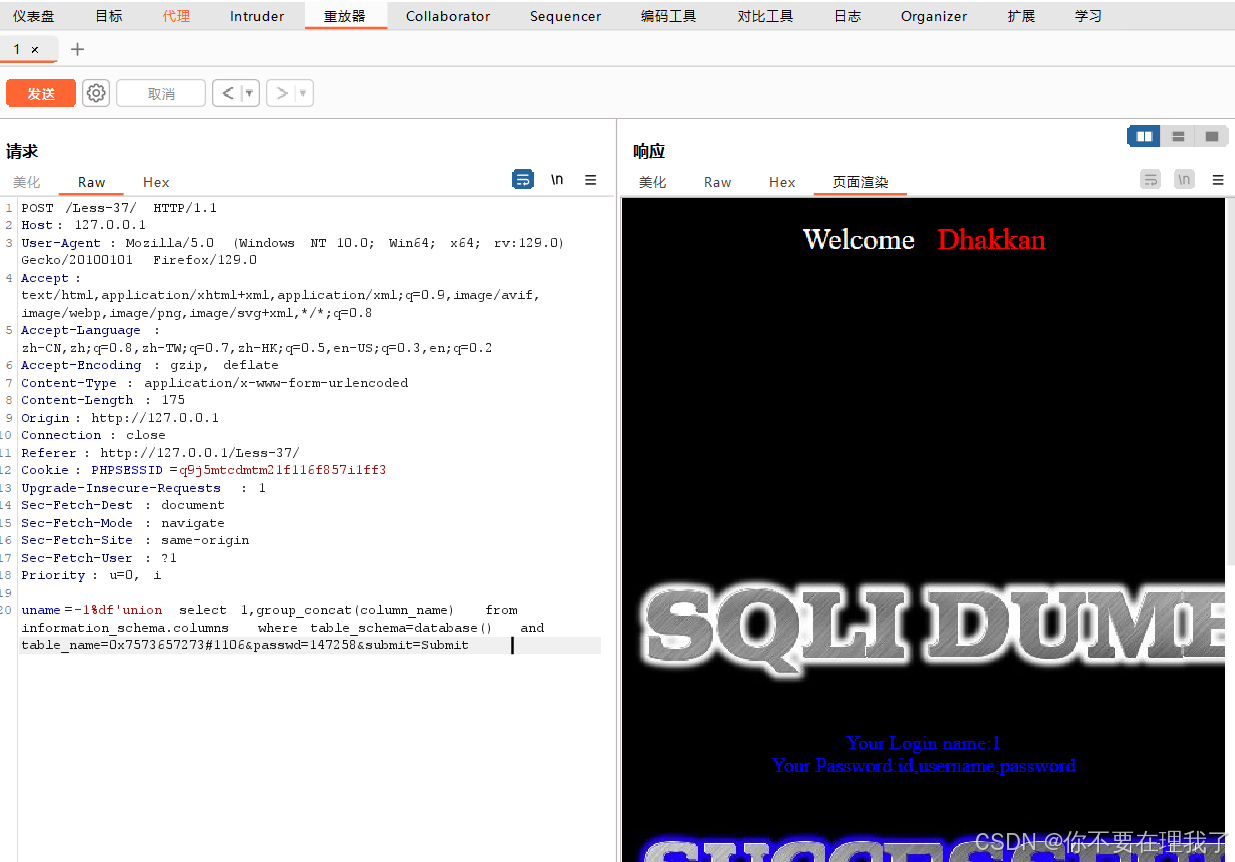
Task: Click the 响应 response panel heading
Action: coord(649,152)
